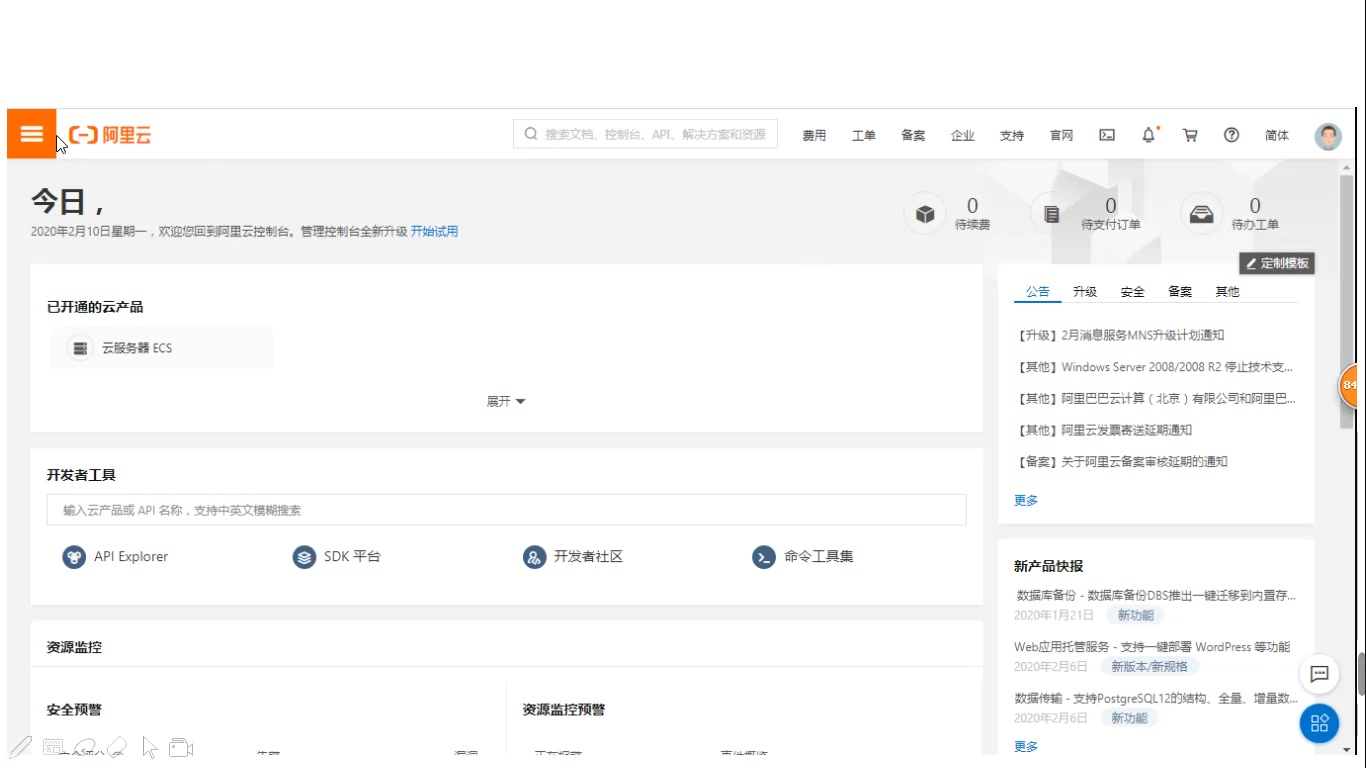This screenshot has height=768, width=1366.
Task: Click the 云服务器 ECS server icon
Action: (x=80, y=348)
